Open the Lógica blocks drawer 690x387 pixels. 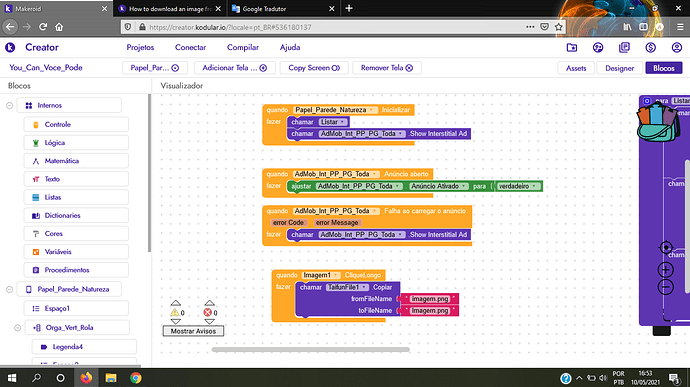(x=76, y=143)
